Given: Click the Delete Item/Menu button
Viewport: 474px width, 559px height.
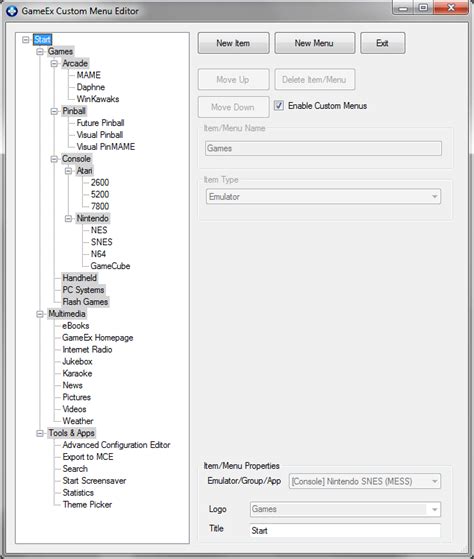Looking at the screenshot, I should 315,80.
